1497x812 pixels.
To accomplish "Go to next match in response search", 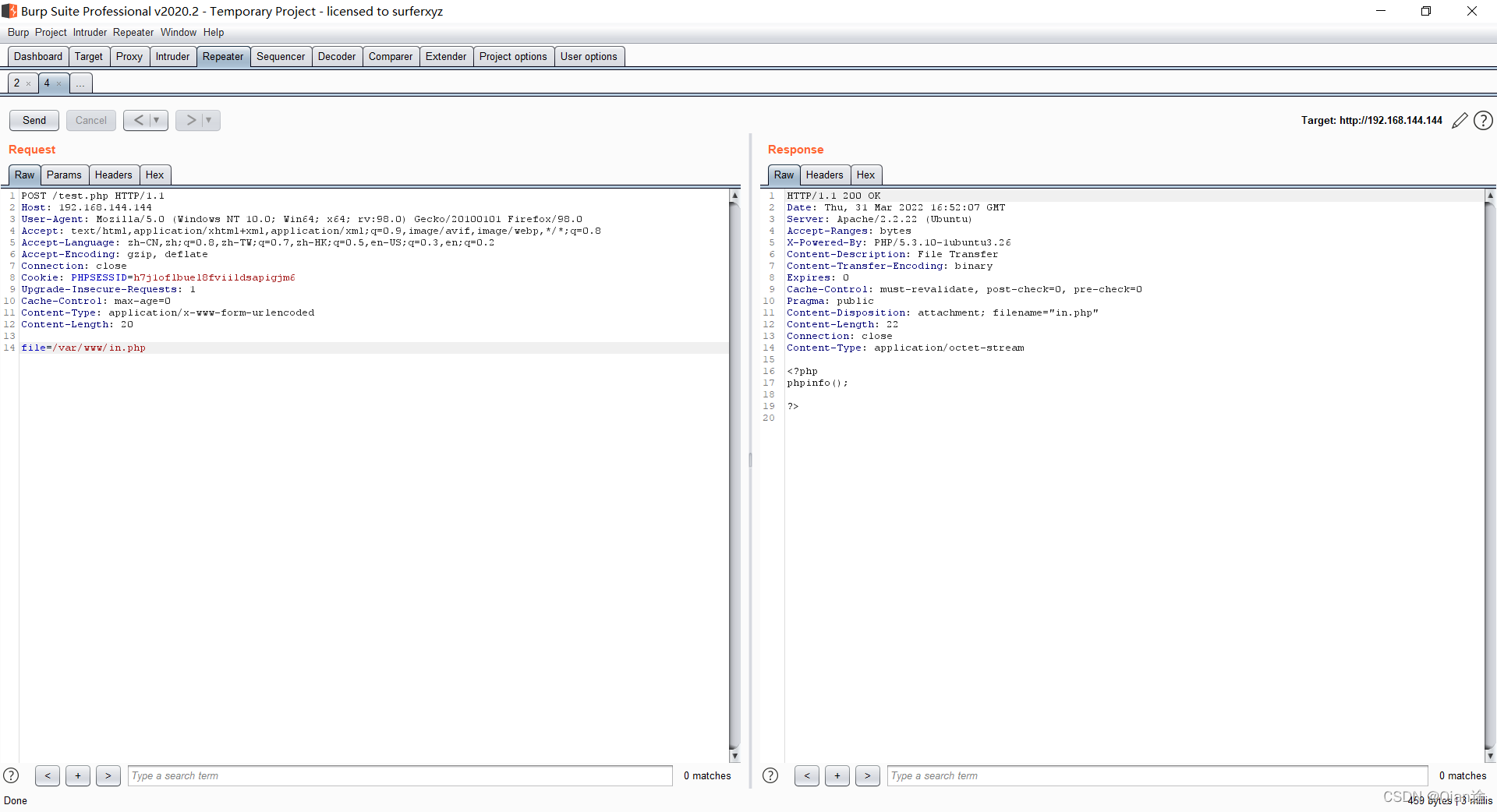I will (x=868, y=775).
